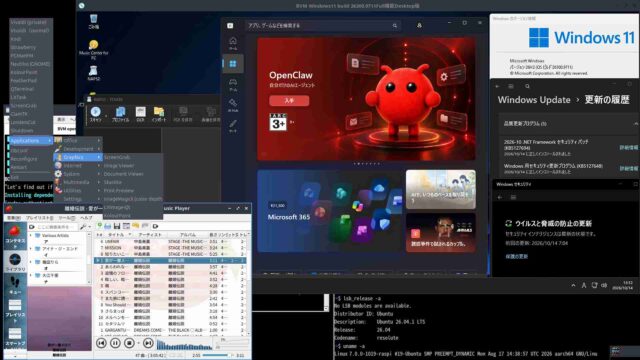Click search icon in Windows Update settings
This screenshot has width=640, height=360.
(x=527, y=86)
